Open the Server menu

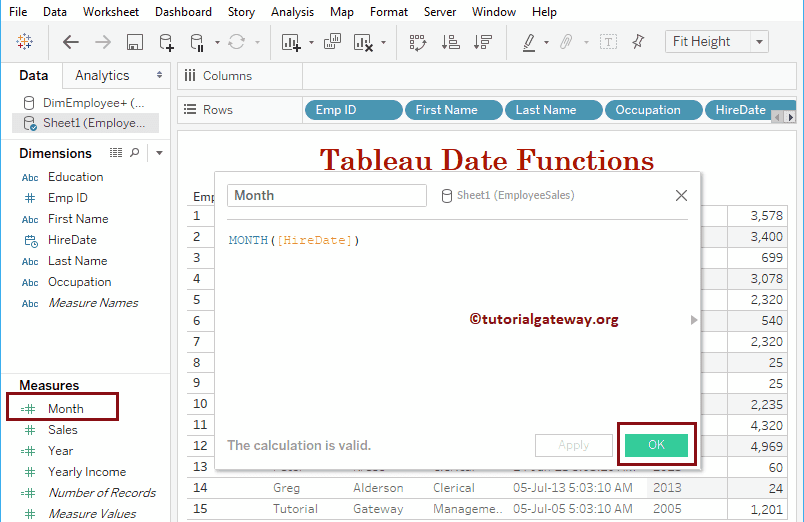pos(440,12)
